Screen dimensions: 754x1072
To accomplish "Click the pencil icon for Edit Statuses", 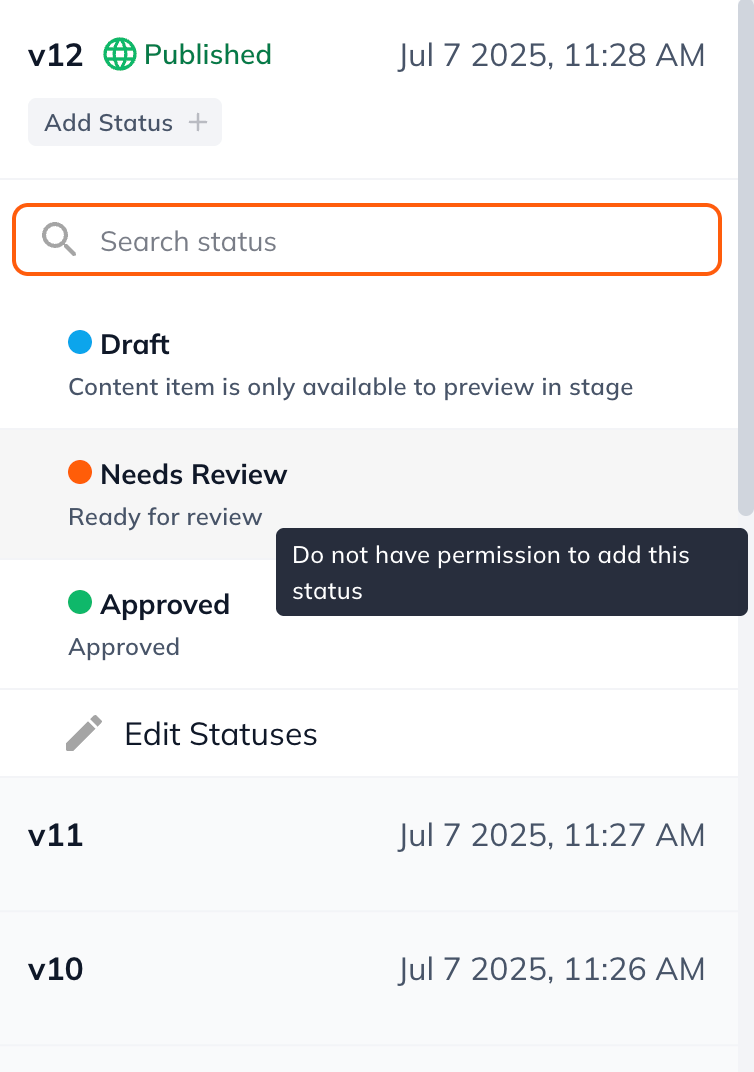I will coord(84,734).
